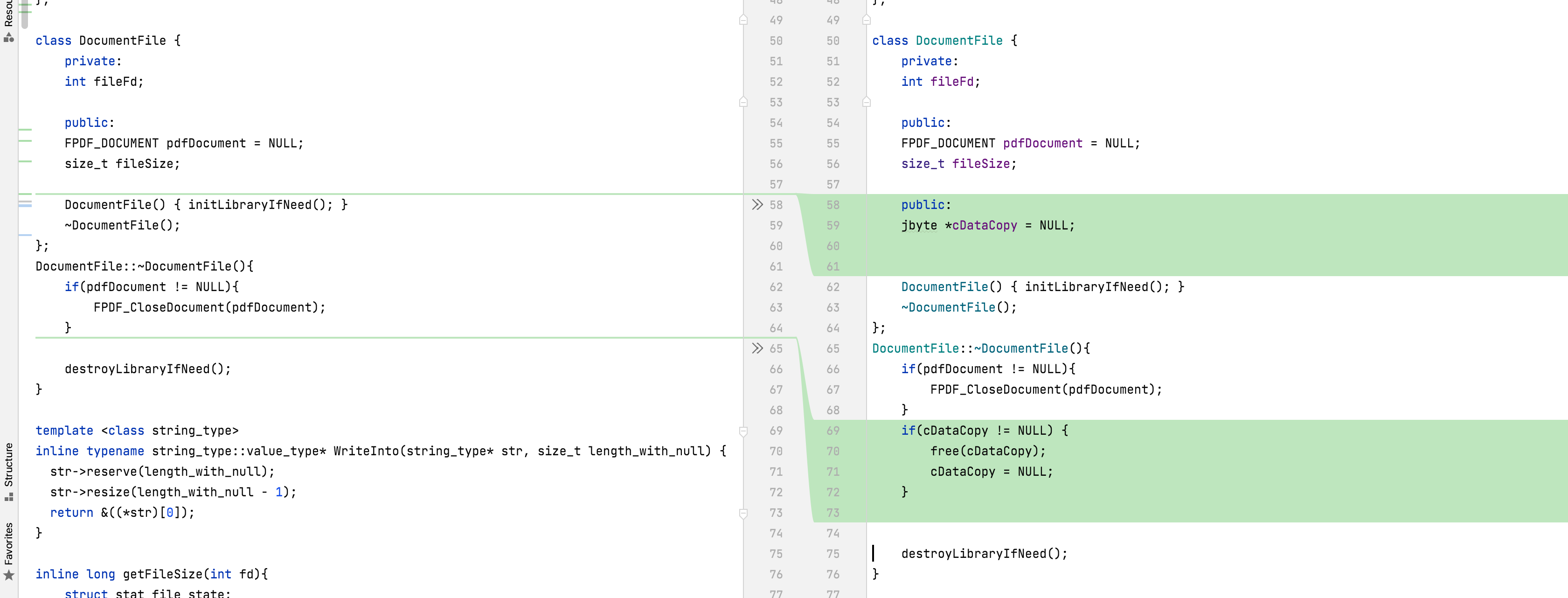The width and height of the screenshot is (1568, 598).
Task: Click left fold marker at line 73
Action: (x=743, y=514)
